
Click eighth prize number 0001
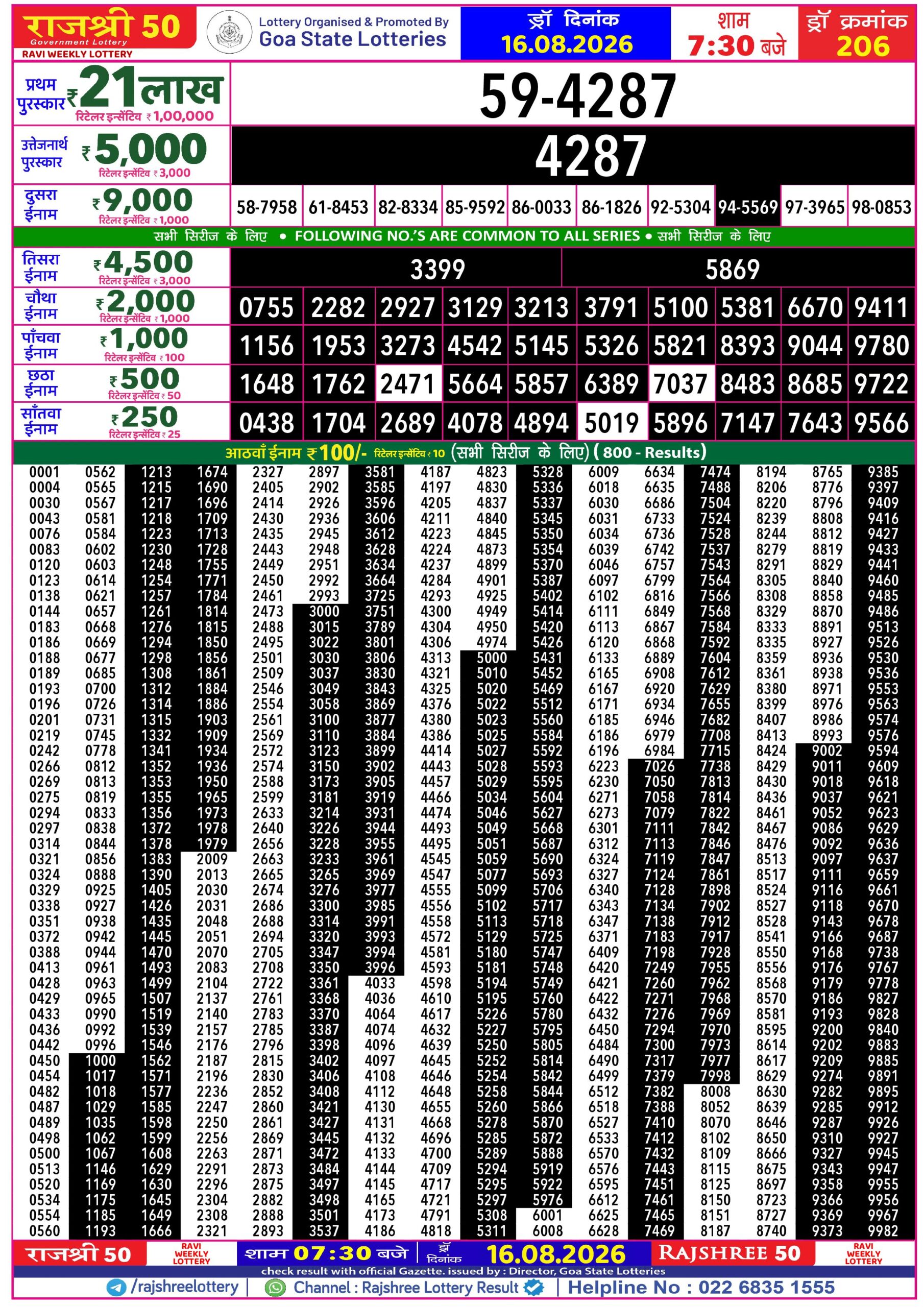tap(44, 472)
